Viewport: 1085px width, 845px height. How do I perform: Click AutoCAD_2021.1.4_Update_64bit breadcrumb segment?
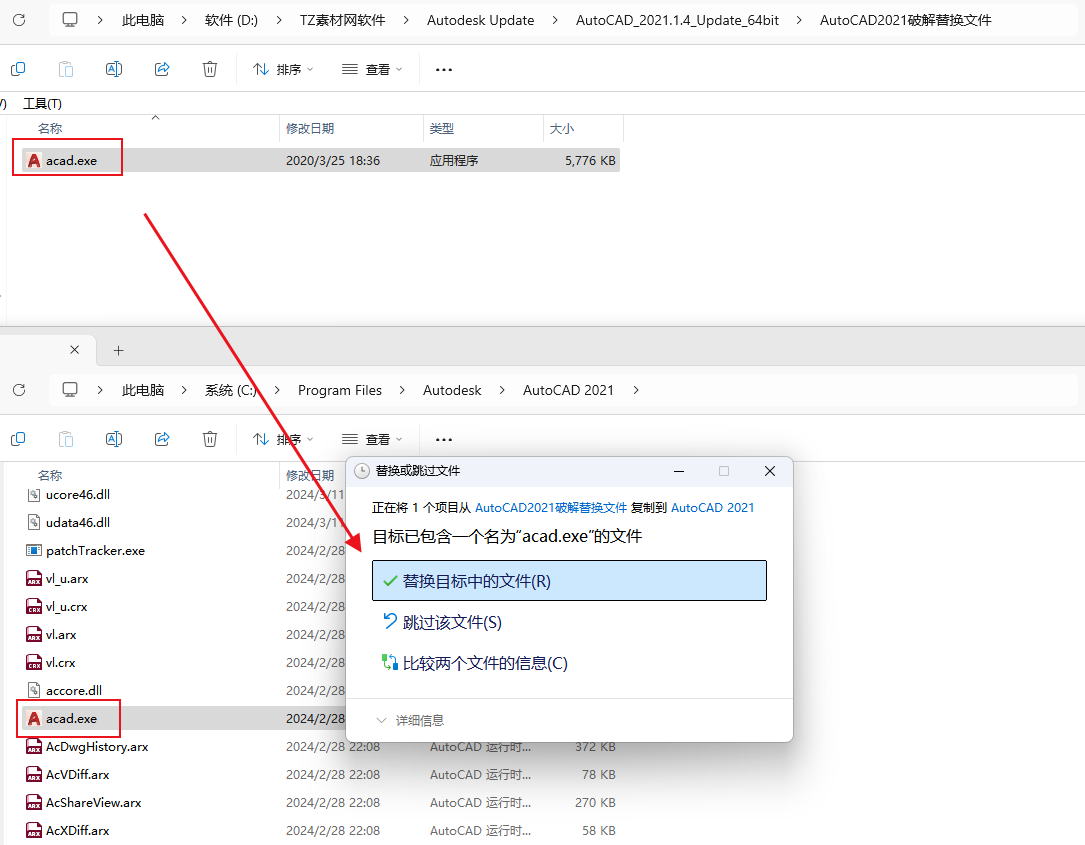[677, 20]
